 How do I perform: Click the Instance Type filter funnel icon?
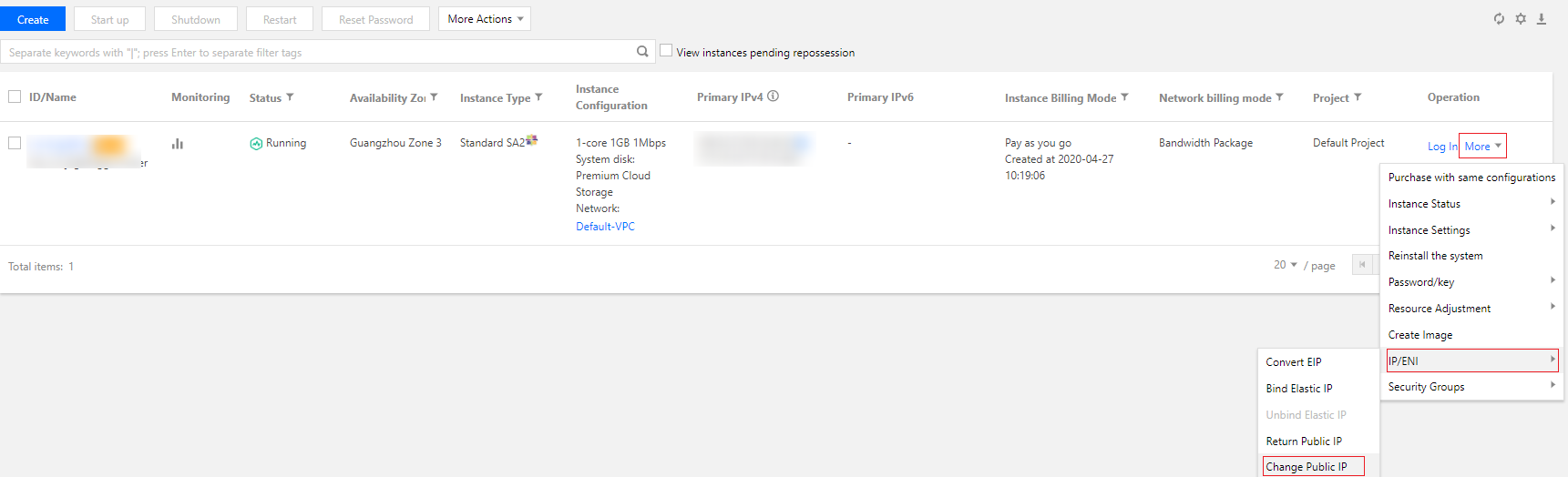point(538,97)
